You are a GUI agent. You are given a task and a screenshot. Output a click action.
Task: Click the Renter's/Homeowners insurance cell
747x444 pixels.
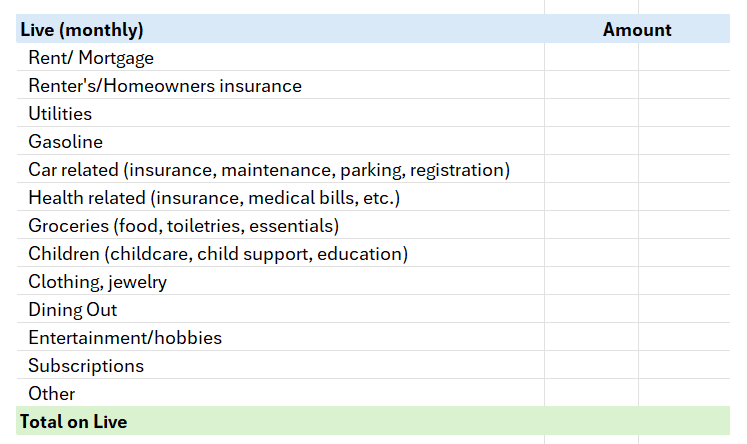pyautogui.click(x=165, y=86)
